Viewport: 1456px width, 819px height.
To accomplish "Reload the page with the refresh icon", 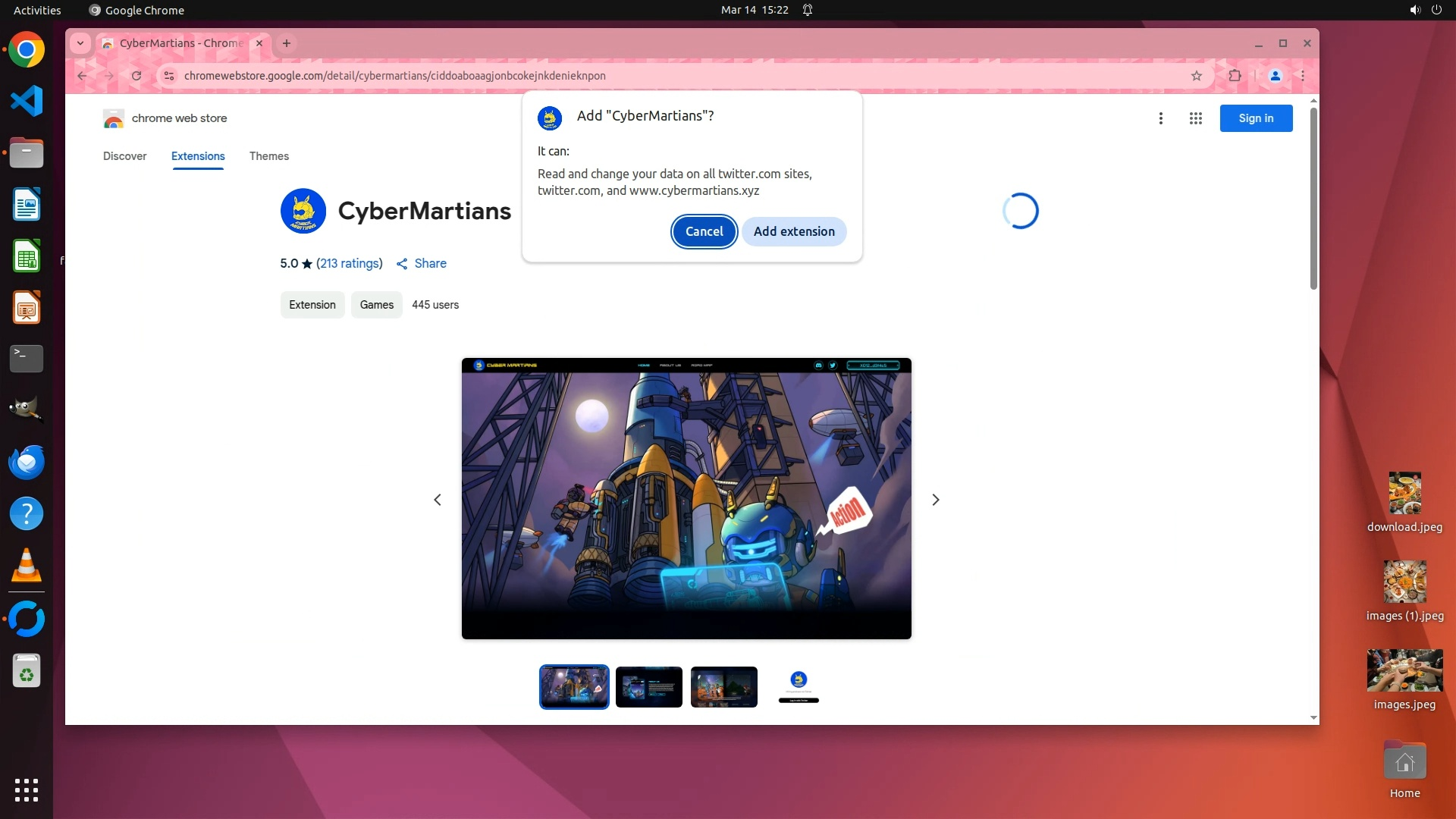I will 136,76.
